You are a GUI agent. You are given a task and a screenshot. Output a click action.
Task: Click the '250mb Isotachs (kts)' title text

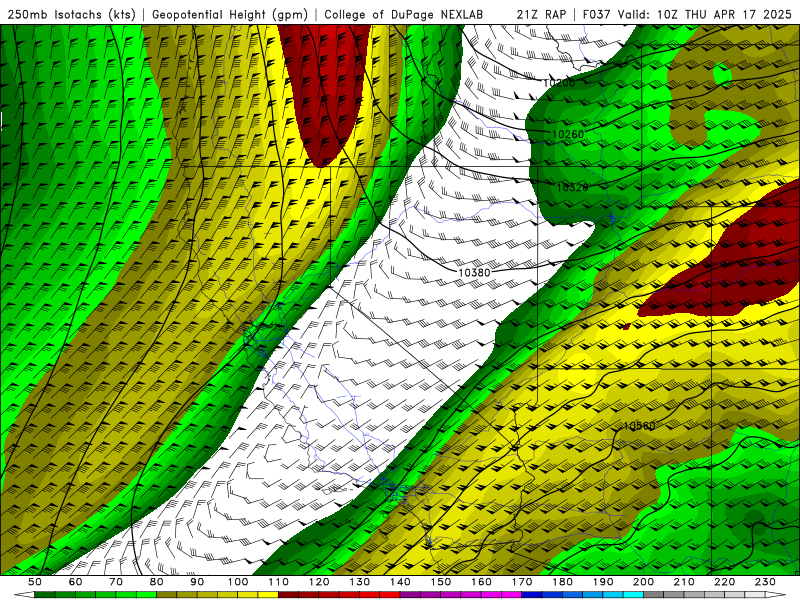[x=71, y=15]
